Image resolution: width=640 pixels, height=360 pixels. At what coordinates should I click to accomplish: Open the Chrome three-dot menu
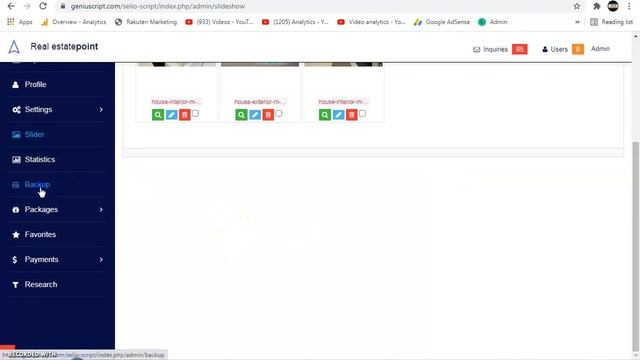[629, 6]
